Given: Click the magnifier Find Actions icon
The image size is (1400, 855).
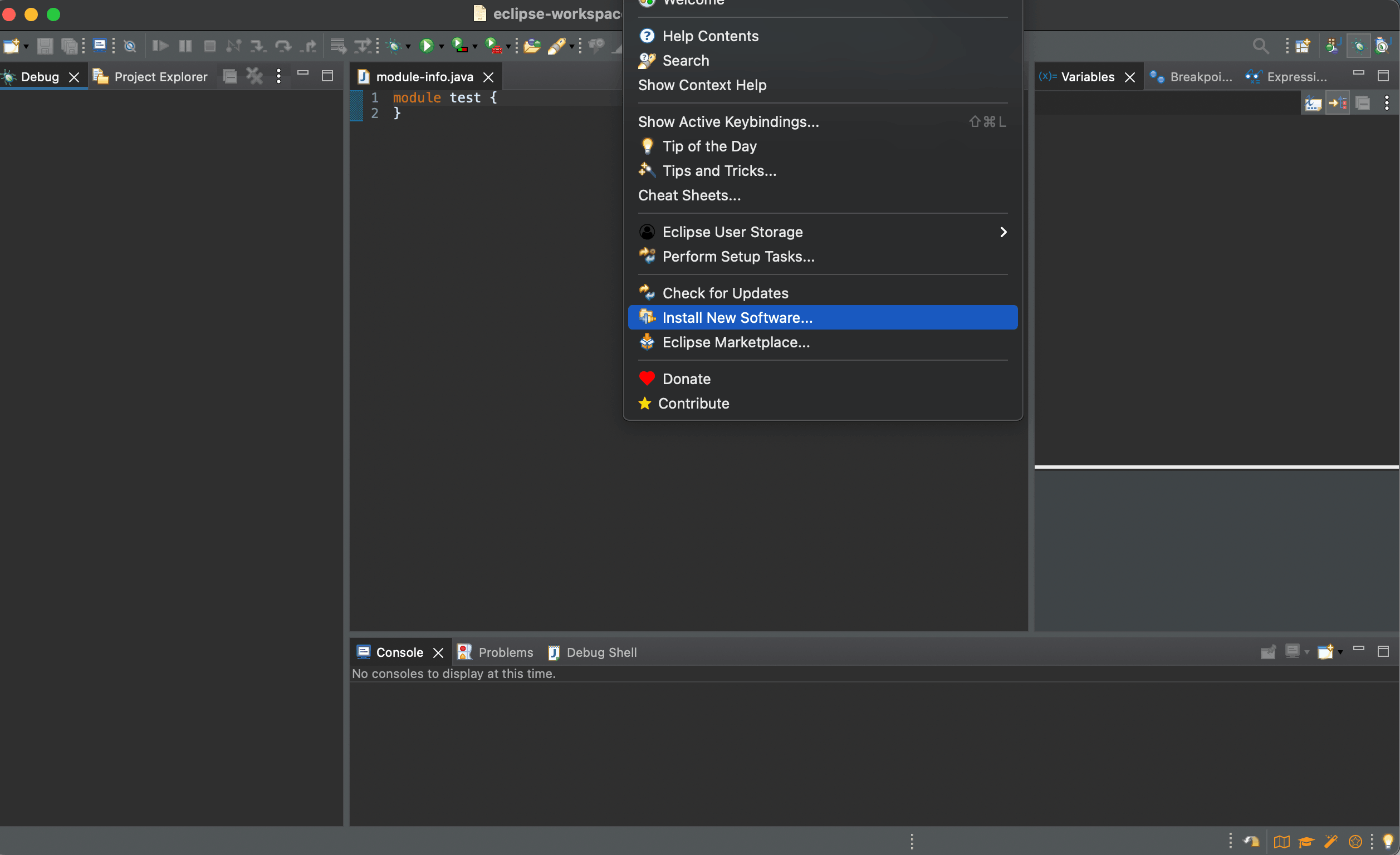Looking at the screenshot, I should pyautogui.click(x=1261, y=46).
